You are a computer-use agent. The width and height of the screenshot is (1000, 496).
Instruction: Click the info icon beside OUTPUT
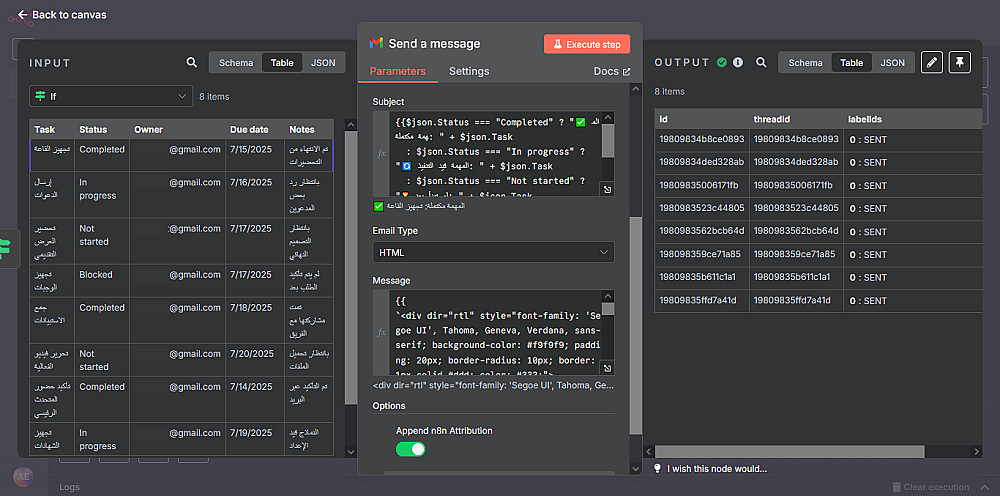[738, 63]
